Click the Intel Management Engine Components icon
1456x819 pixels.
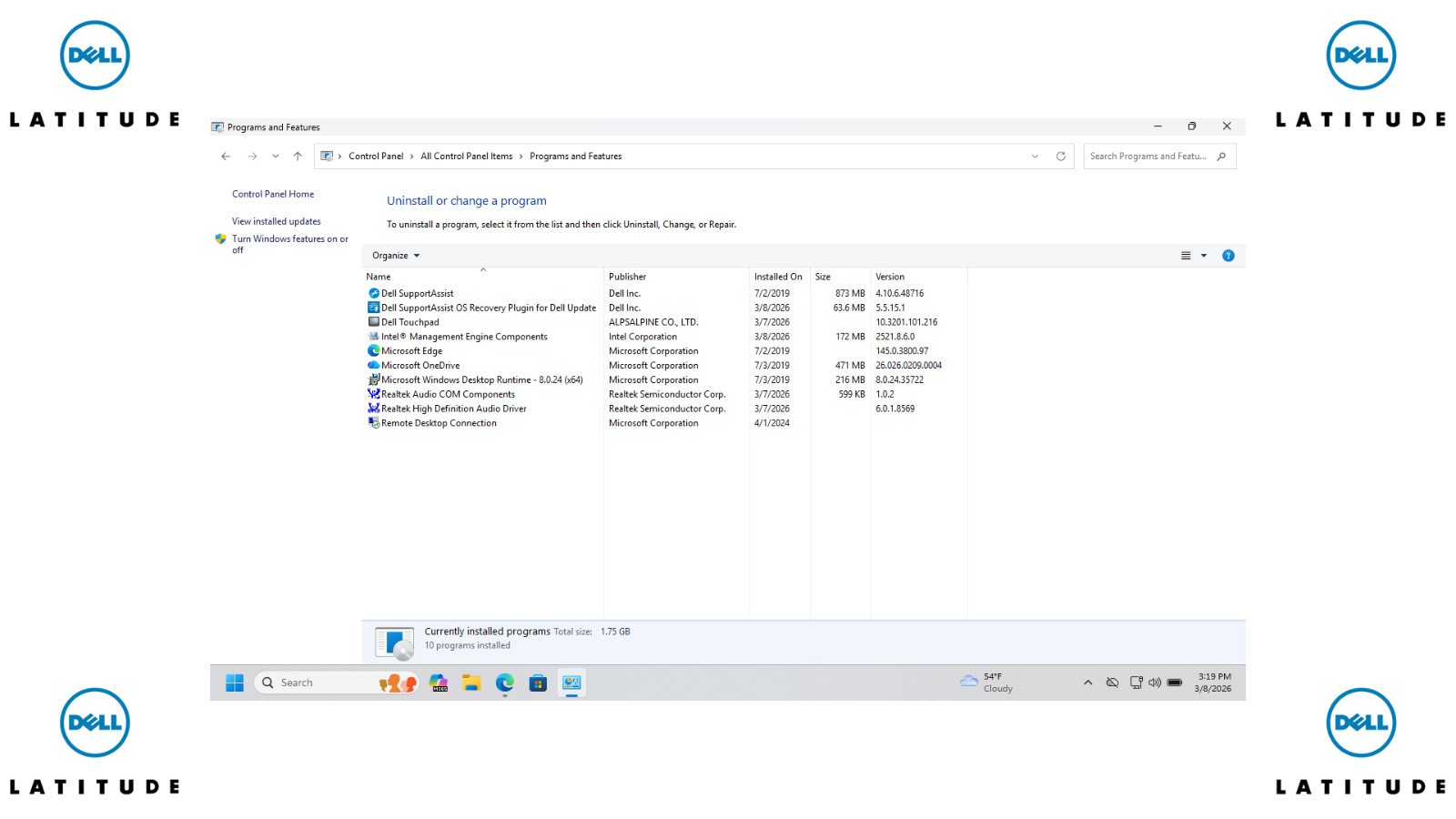(373, 337)
